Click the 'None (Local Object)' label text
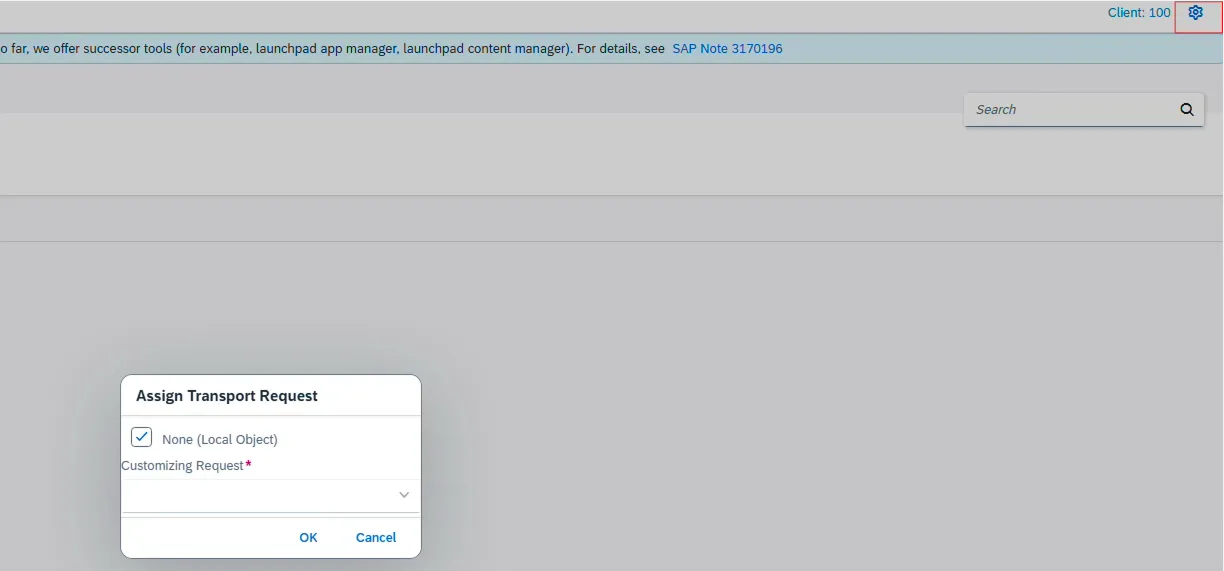Screen dimensions: 1224x571 [x=219, y=440]
